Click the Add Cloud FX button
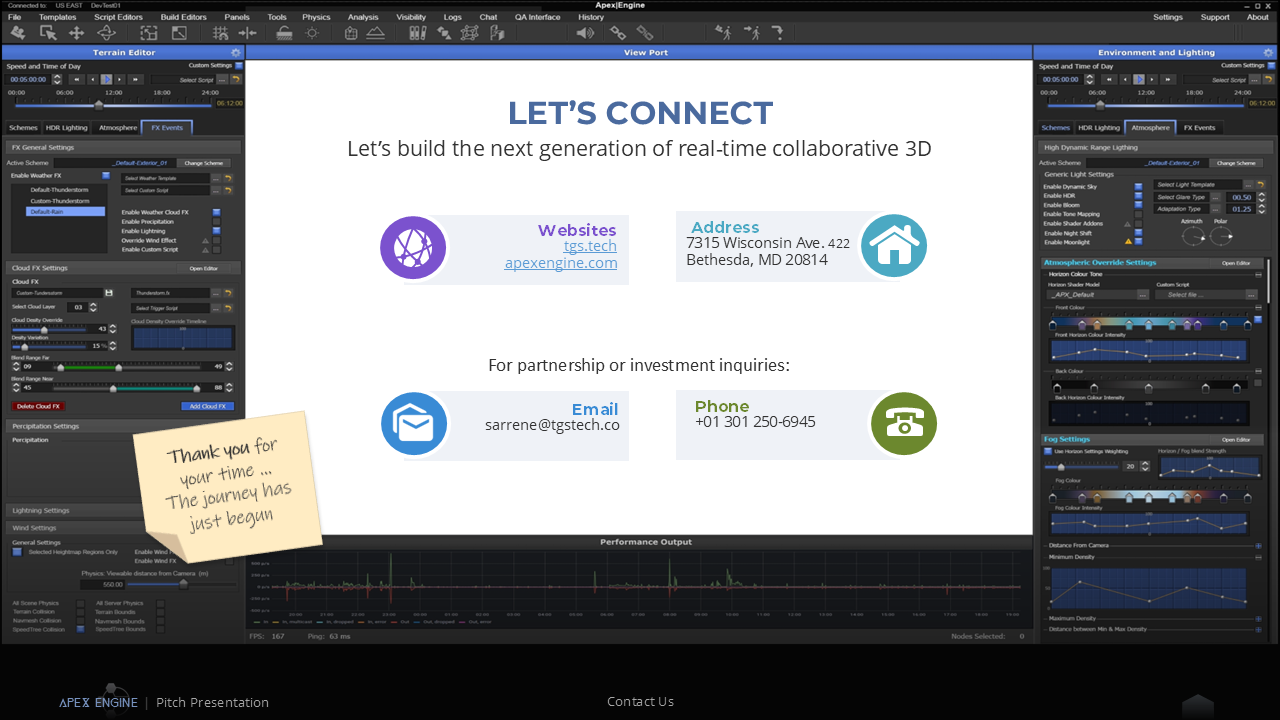Screen dimensions: 1280x720 tap(207, 406)
